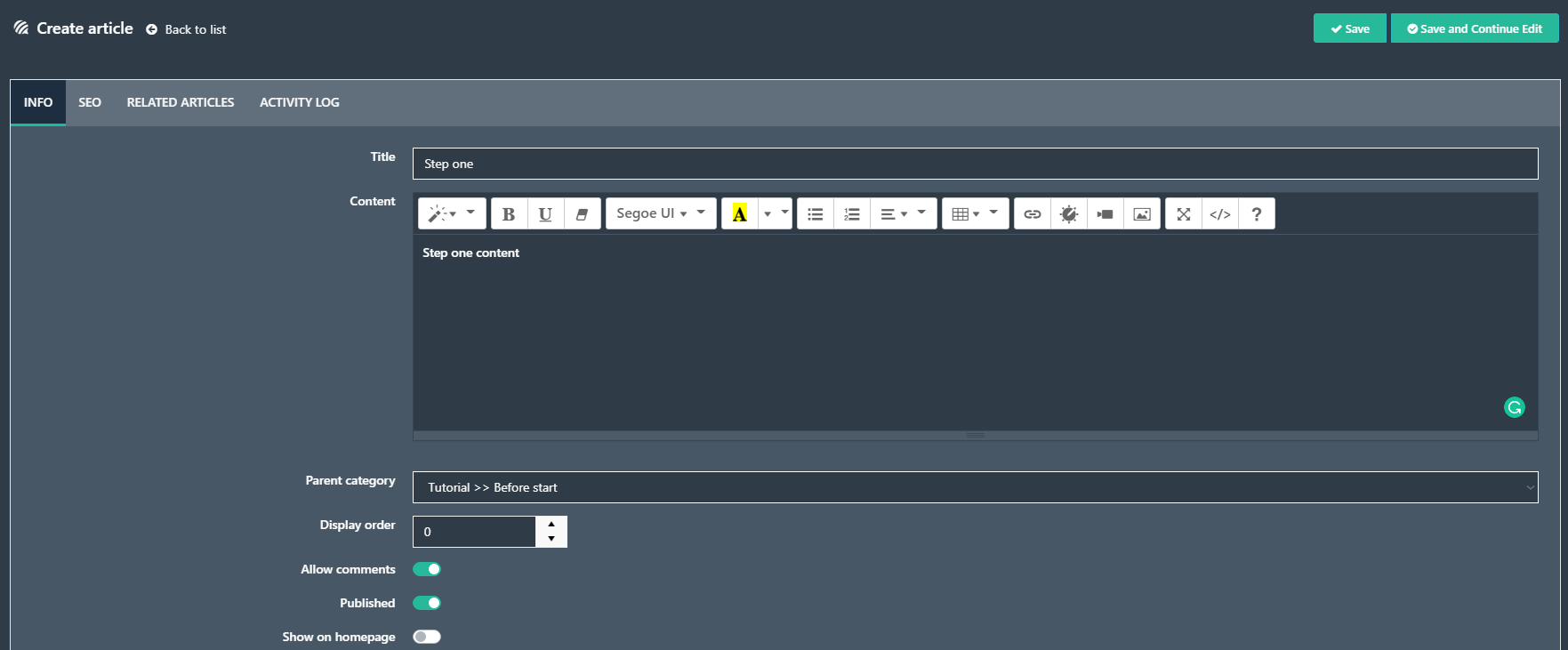Insert a video with the video icon
1568x650 pixels.
click(x=1105, y=213)
